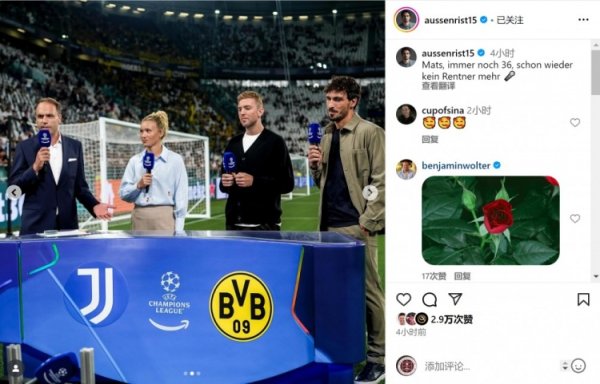Go to previous photo in carousel
The width and height of the screenshot is (600, 384).
click(x=14, y=192)
